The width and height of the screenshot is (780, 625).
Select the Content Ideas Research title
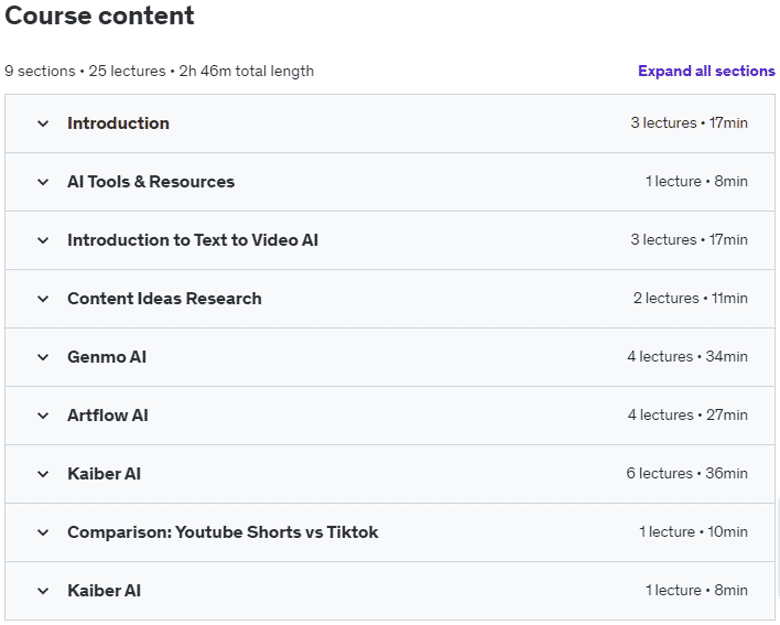(164, 299)
